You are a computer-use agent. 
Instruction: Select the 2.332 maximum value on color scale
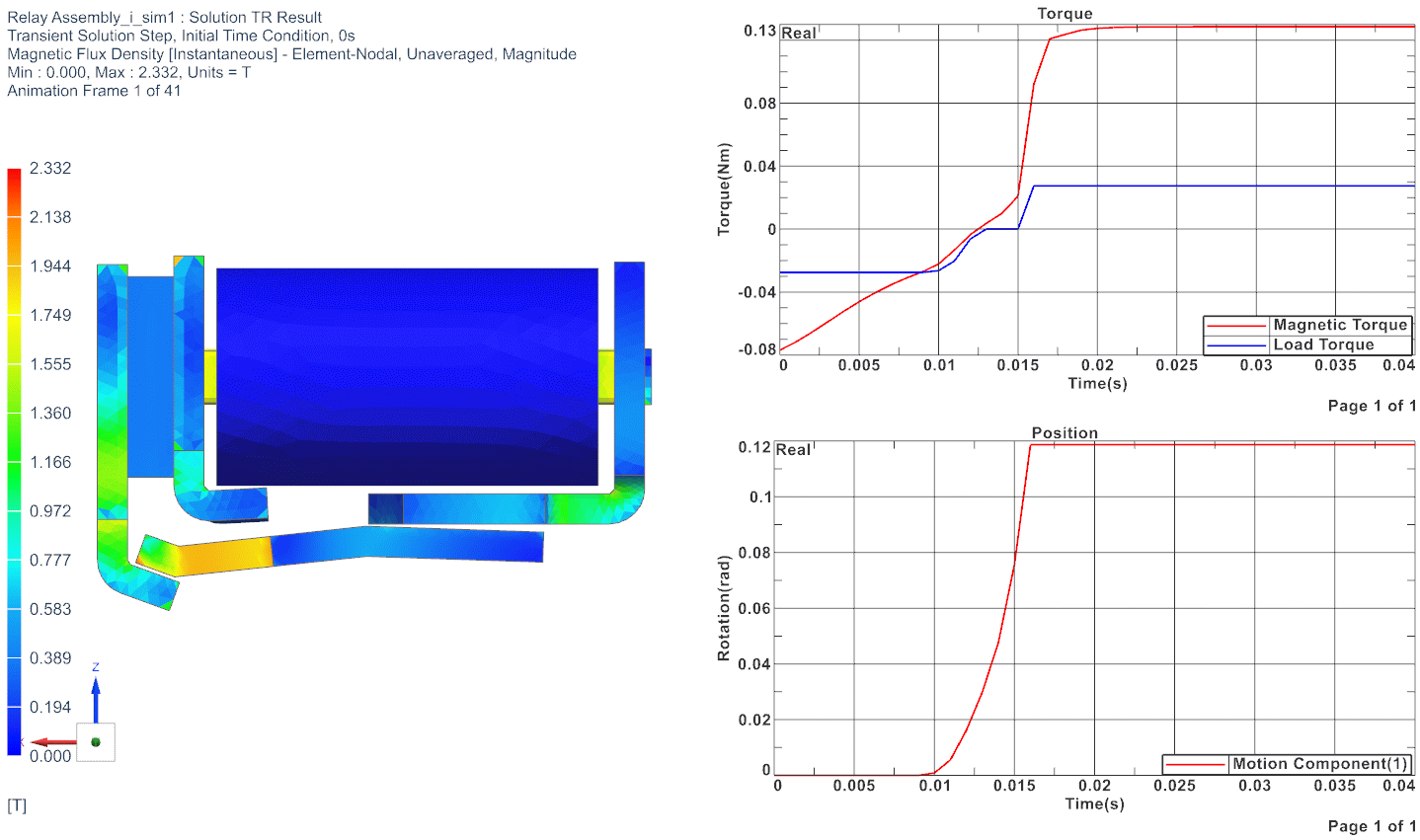coord(50,169)
